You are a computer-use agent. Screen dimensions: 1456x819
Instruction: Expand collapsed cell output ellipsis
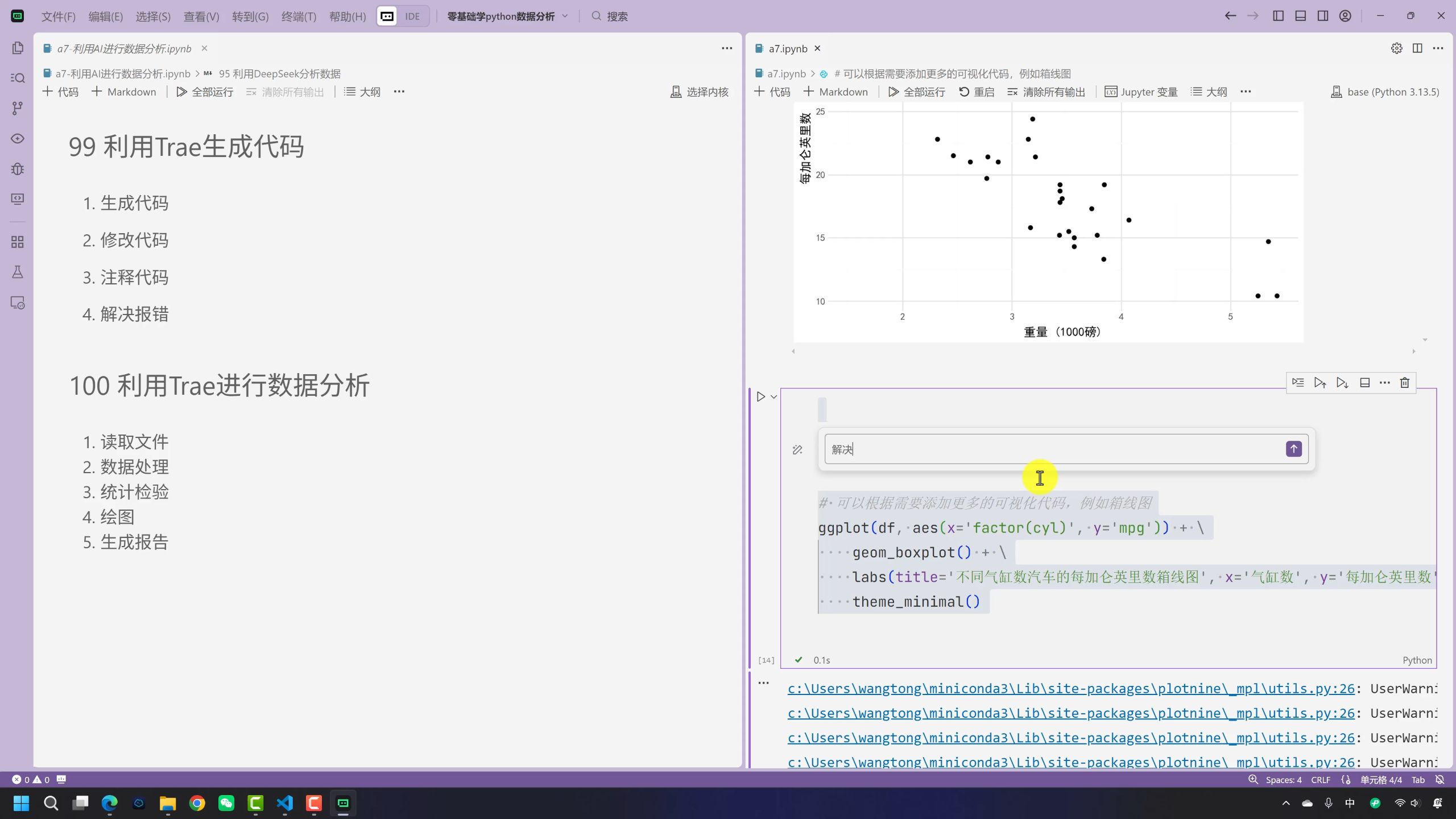pyautogui.click(x=763, y=682)
